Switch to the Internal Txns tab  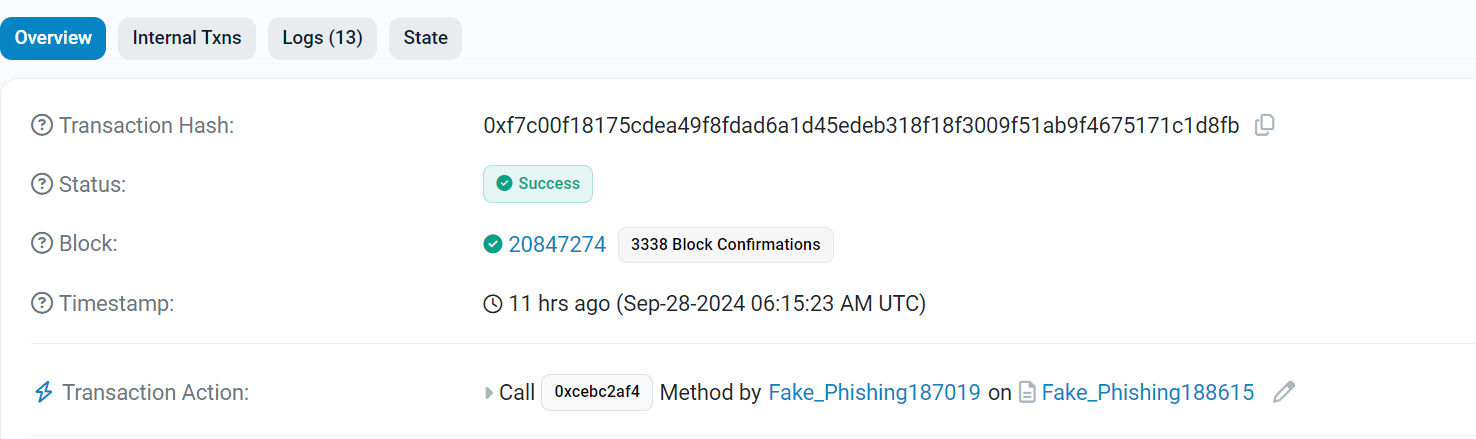tap(187, 38)
